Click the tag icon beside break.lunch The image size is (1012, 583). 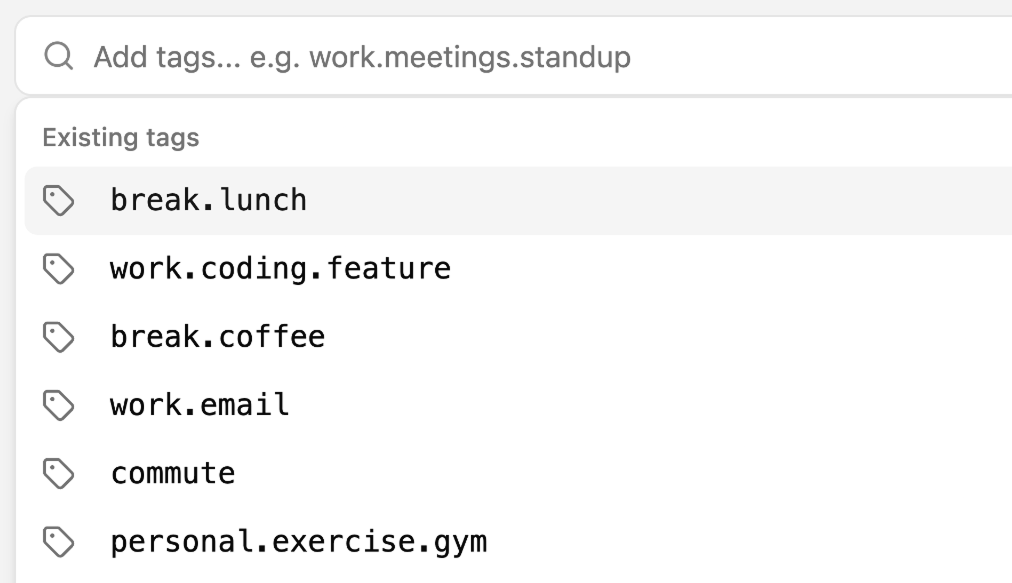(59, 201)
